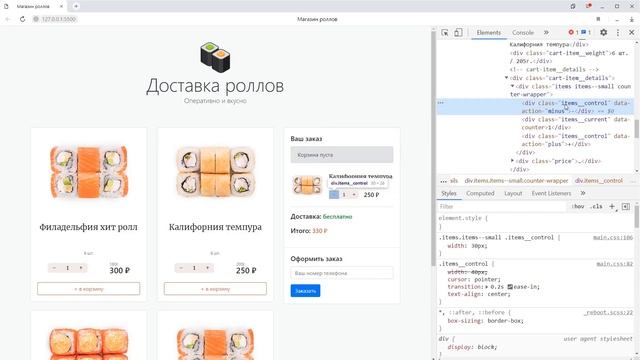Screen dimensions: 640x360
Task: Click the Филадельфия хит ролл product image
Action: pyautogui.click(x=89, y=172)
